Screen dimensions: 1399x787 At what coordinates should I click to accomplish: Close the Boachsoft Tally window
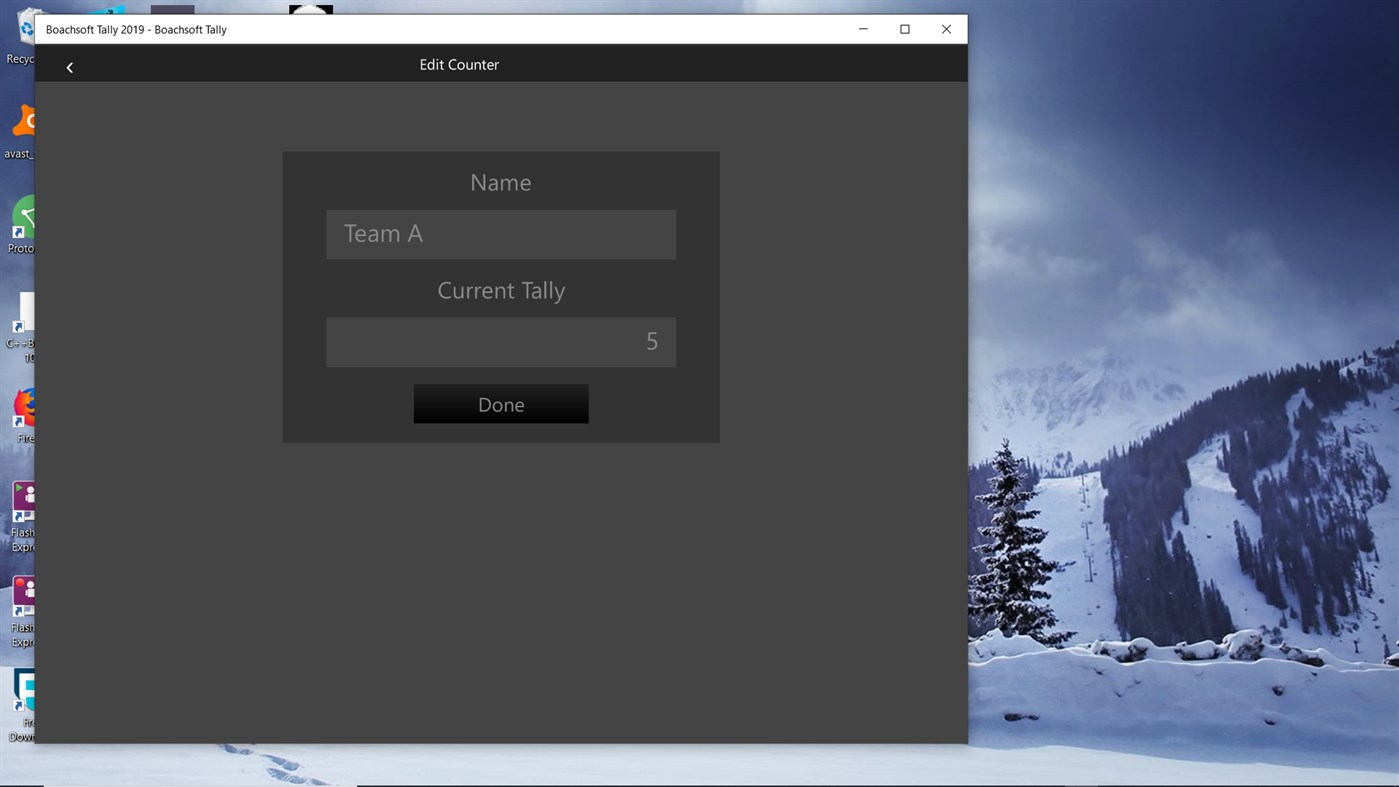coord(945,29)
